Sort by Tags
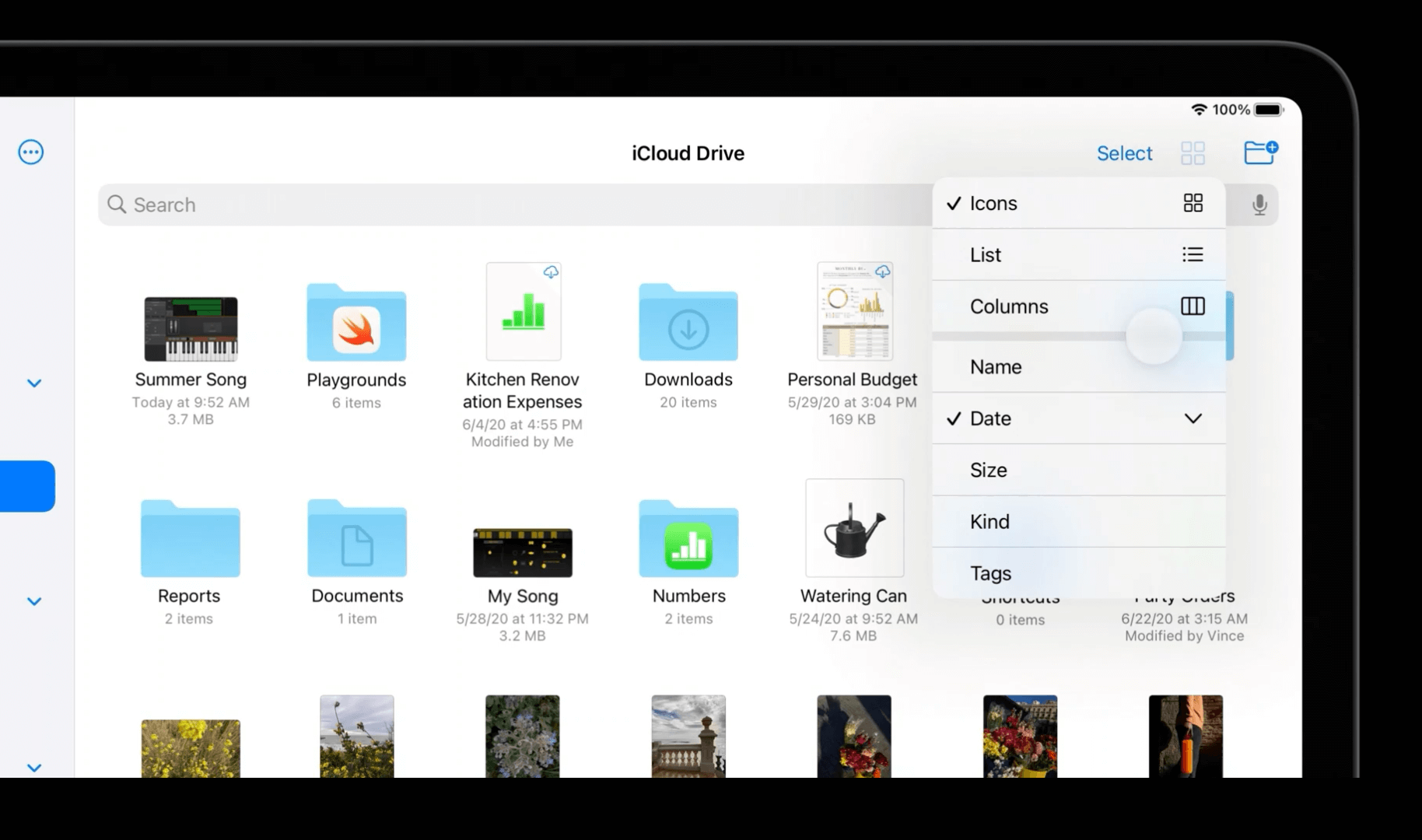 coord(1078,573)
